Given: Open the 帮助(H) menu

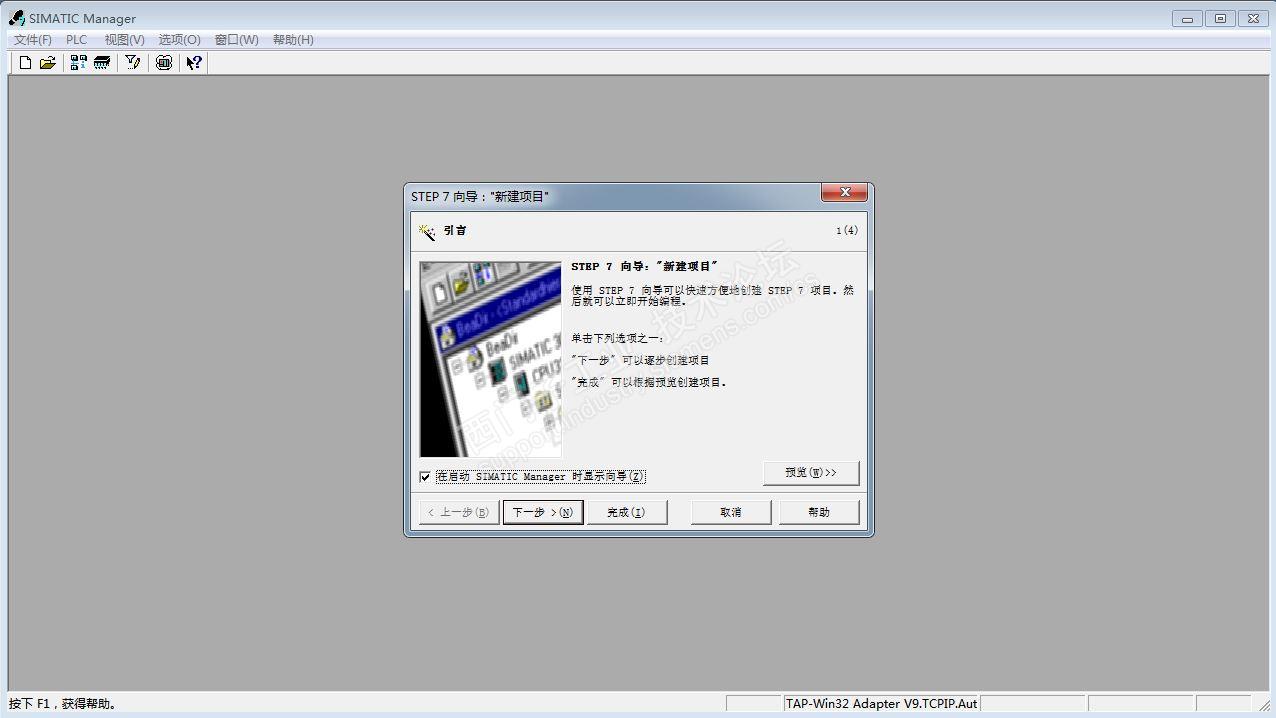Looking at the screenshot, I should 293,40.
